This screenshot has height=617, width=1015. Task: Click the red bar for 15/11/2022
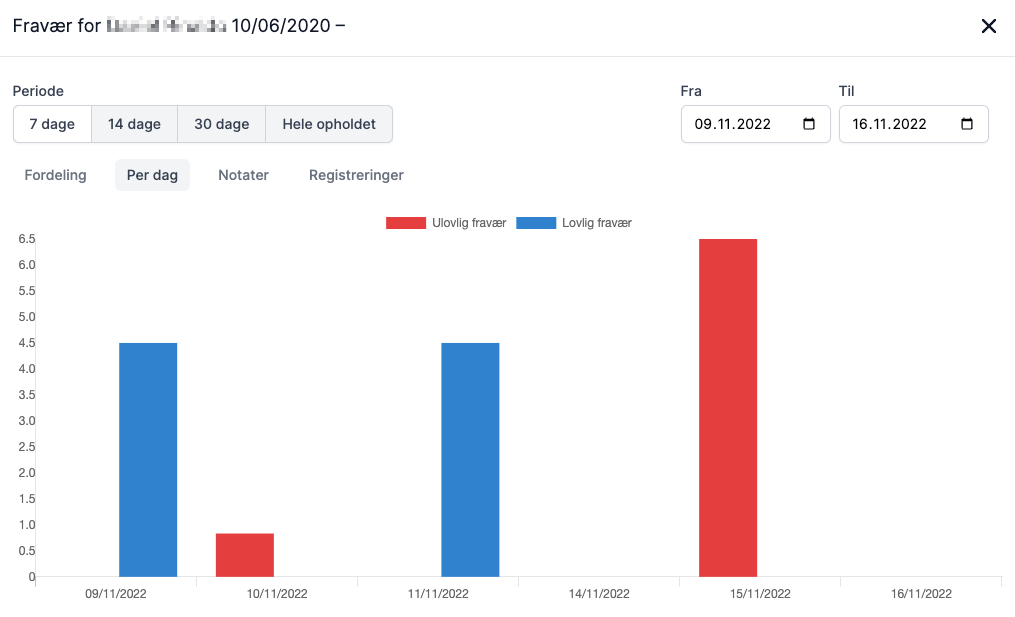click(728, 408)
